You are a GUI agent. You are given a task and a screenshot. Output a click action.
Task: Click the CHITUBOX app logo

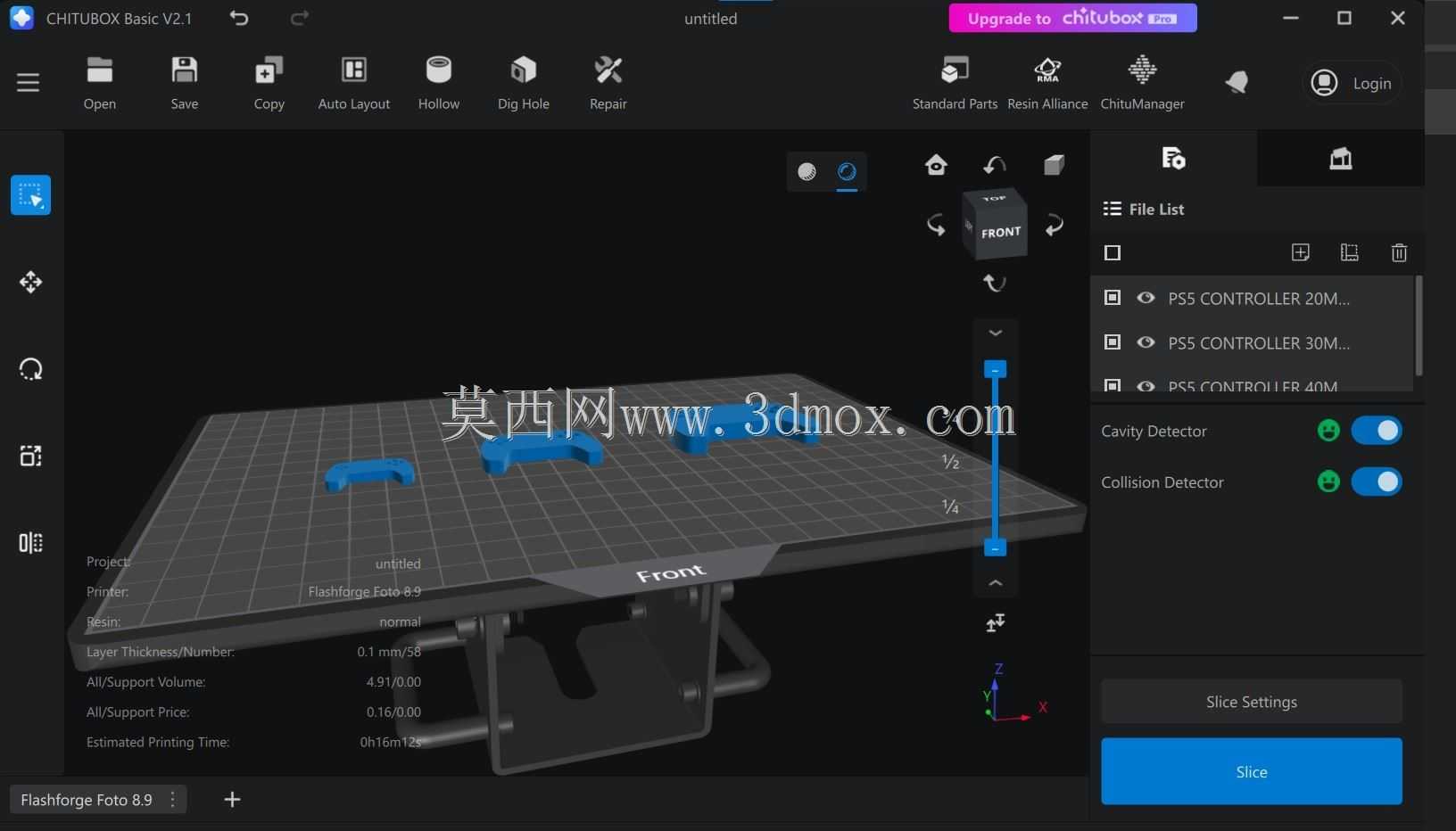(21, 18)
